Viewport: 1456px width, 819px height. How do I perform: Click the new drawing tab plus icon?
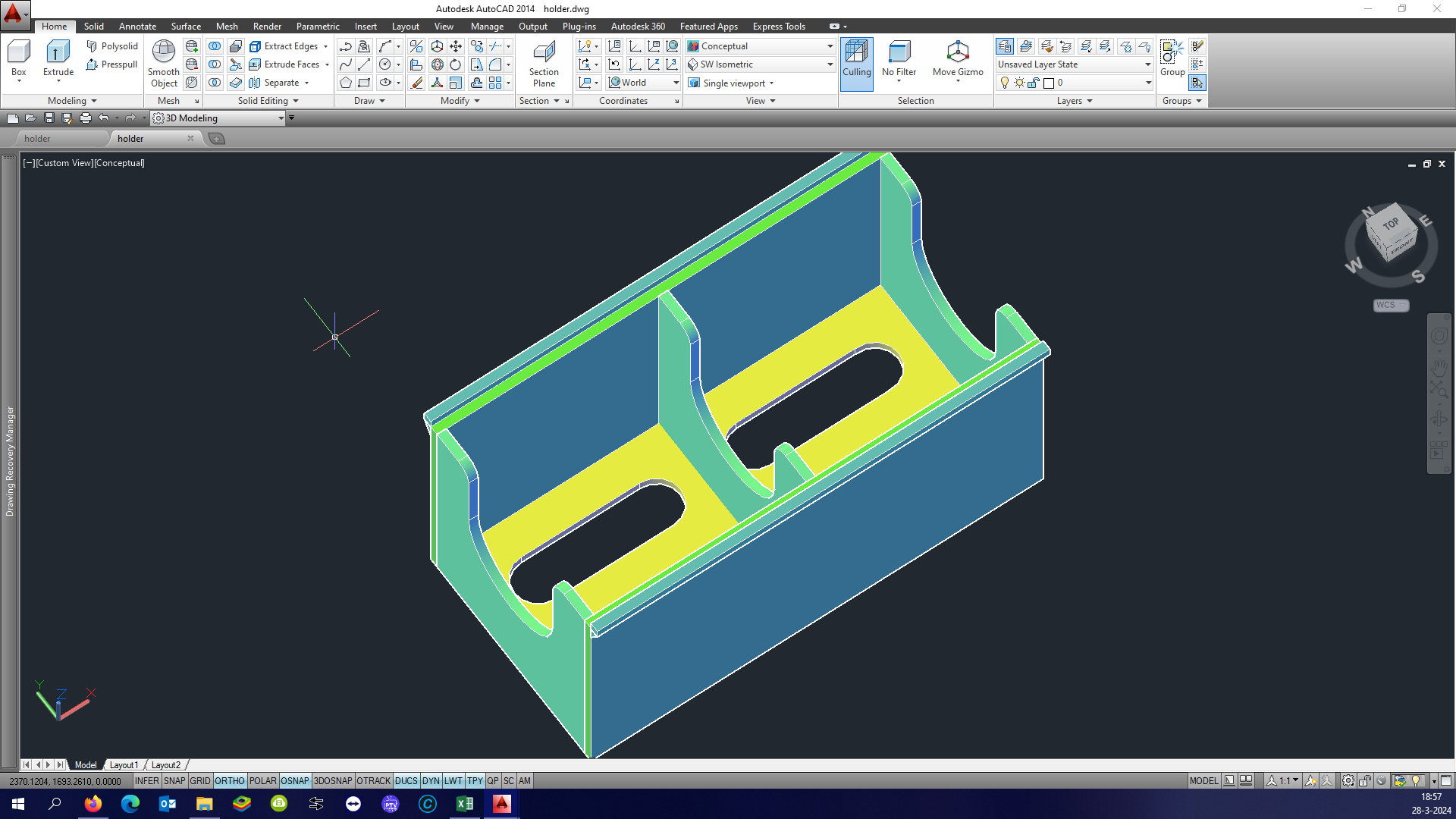[x=217, y=139]
